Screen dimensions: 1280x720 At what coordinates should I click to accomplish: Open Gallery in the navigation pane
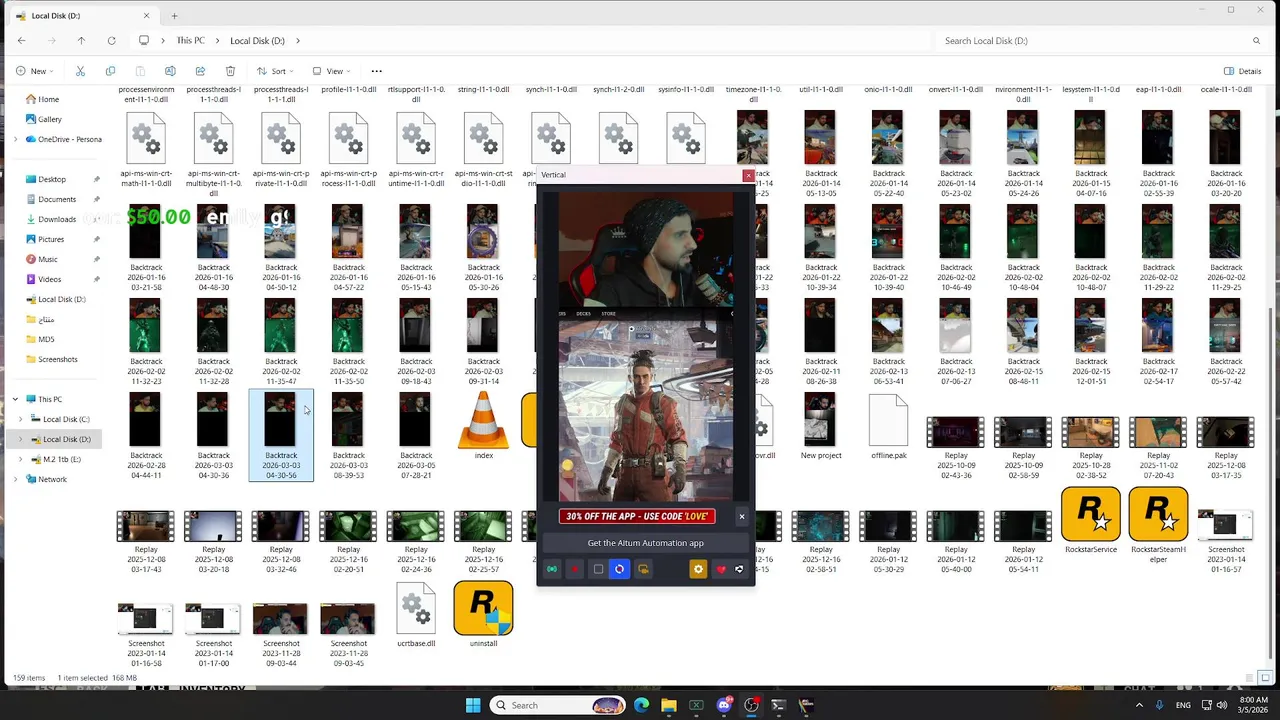pos(50,119)
